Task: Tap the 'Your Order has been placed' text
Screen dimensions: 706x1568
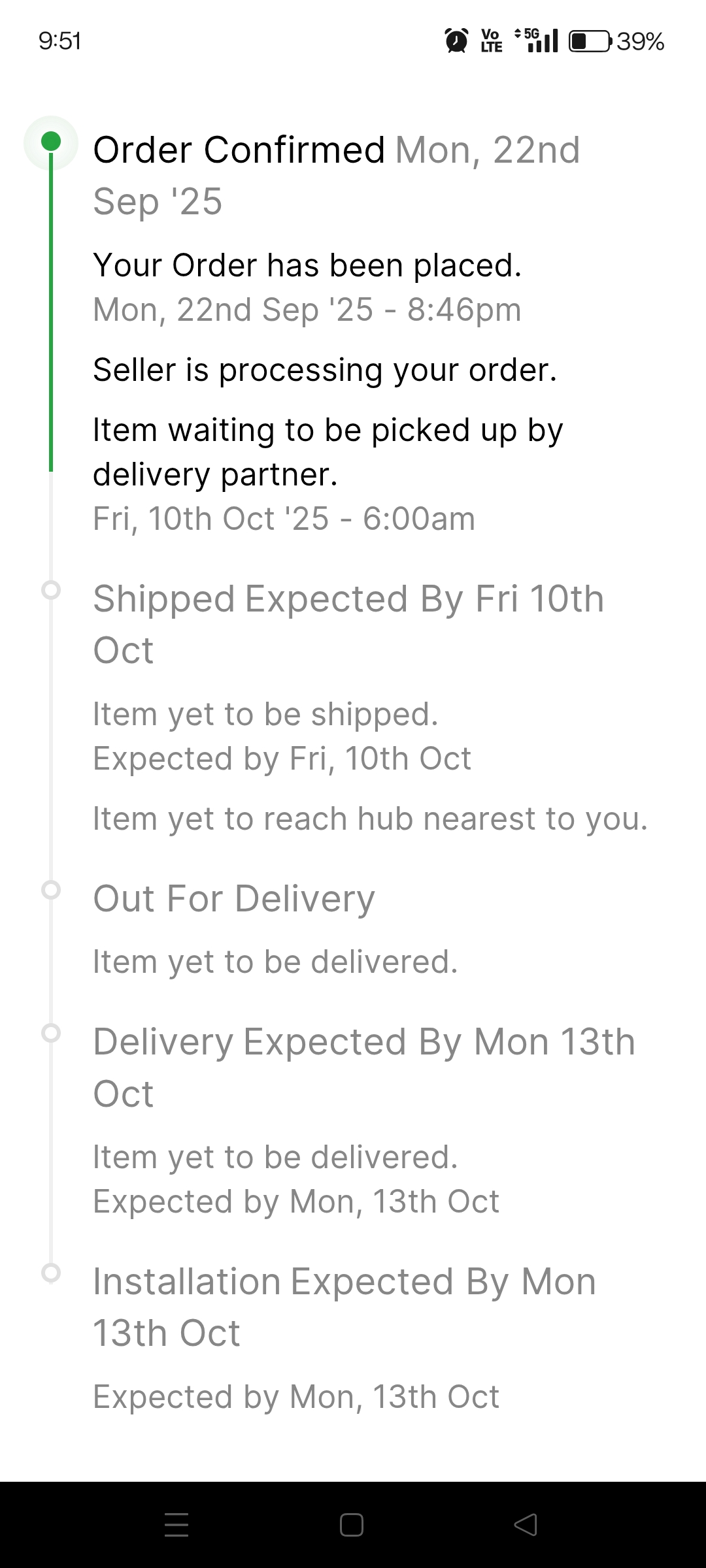Action: (307, 265)
